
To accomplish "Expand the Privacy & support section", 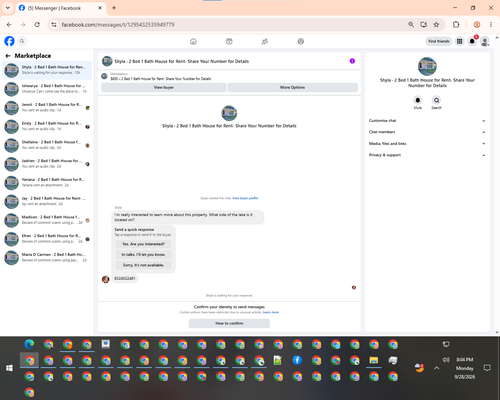I will click(x=427, y=155).
